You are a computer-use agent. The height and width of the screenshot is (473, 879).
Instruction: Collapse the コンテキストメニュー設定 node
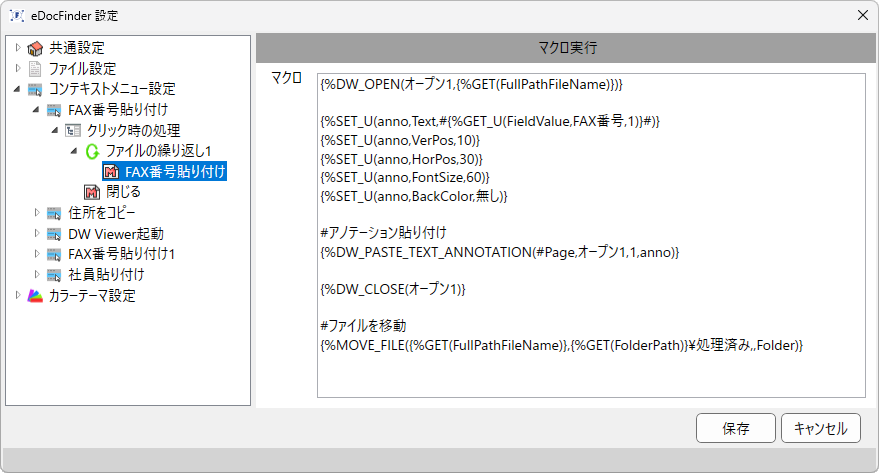(x=17, y=89)
